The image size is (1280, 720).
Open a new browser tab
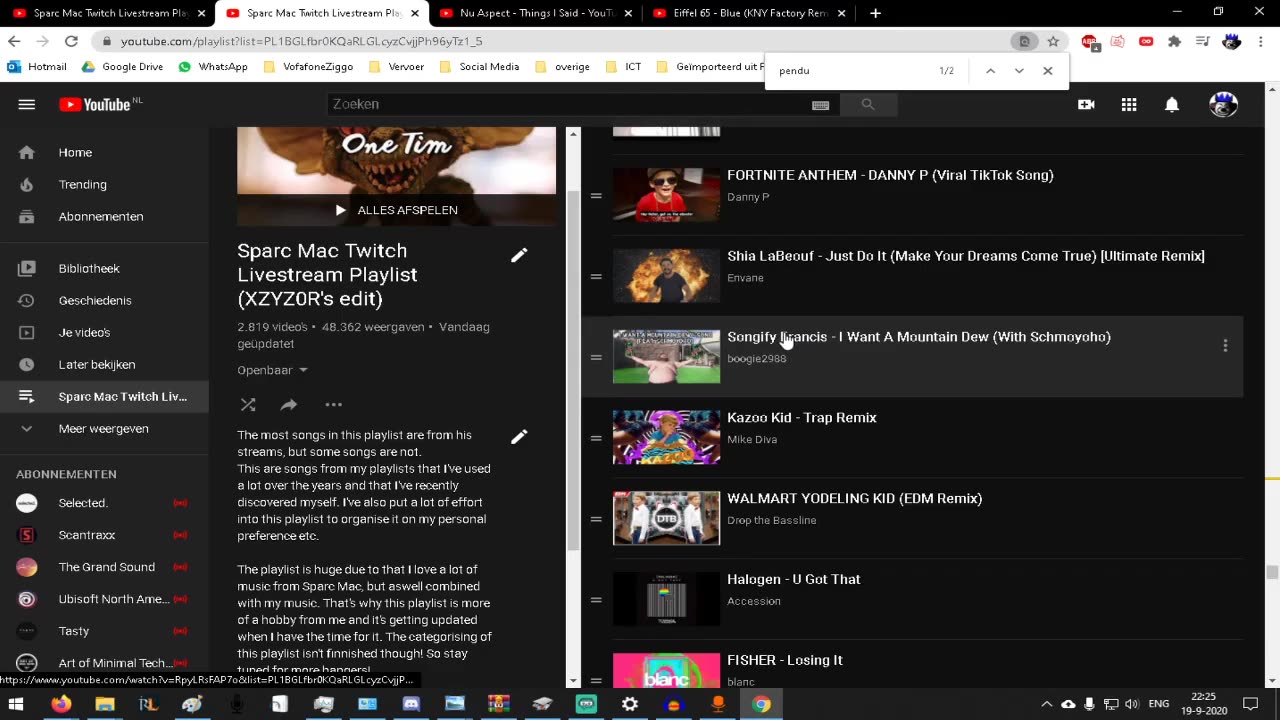point(875,13)
